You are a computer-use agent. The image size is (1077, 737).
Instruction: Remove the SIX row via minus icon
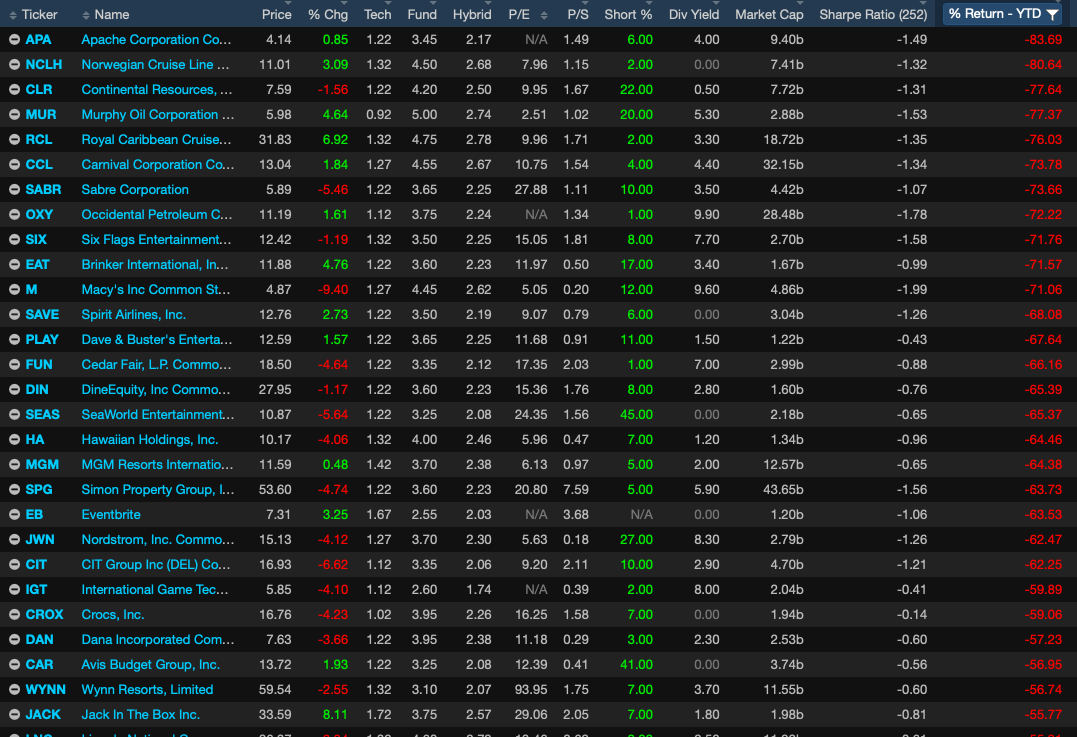pos(14,240)
